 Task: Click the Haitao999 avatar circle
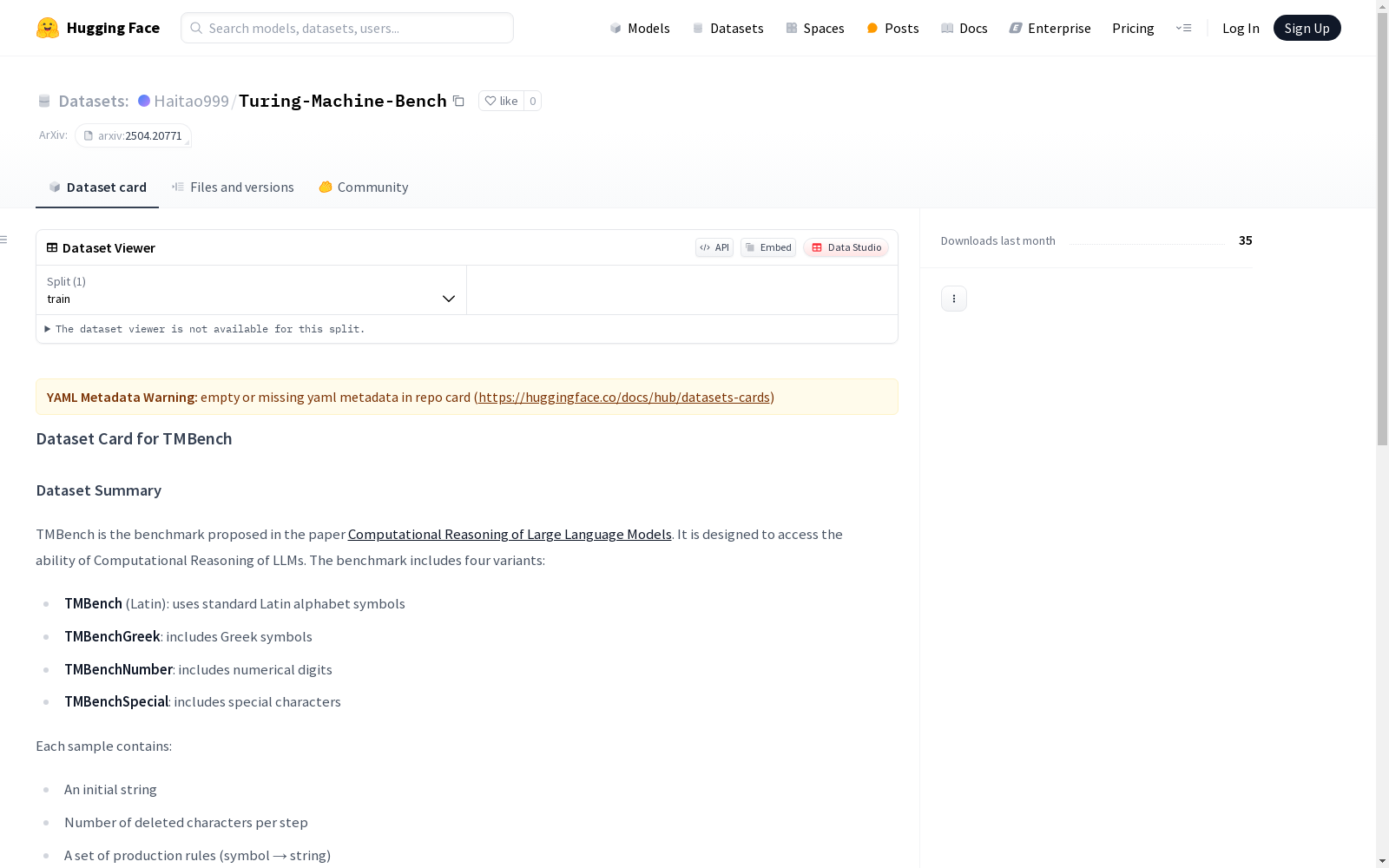click(x=144, y=101)
